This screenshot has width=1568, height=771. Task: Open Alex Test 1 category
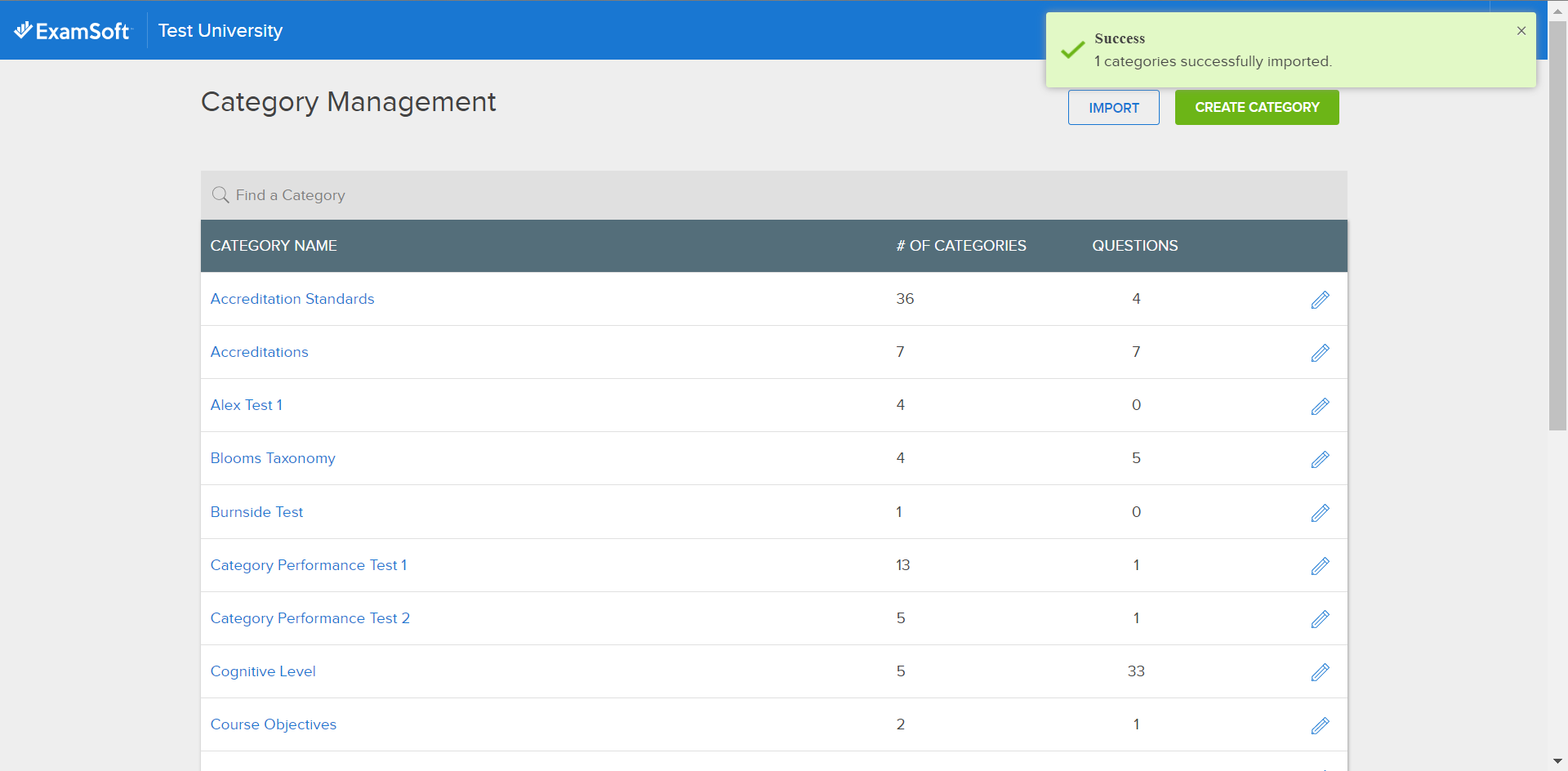tap(247, 405)
